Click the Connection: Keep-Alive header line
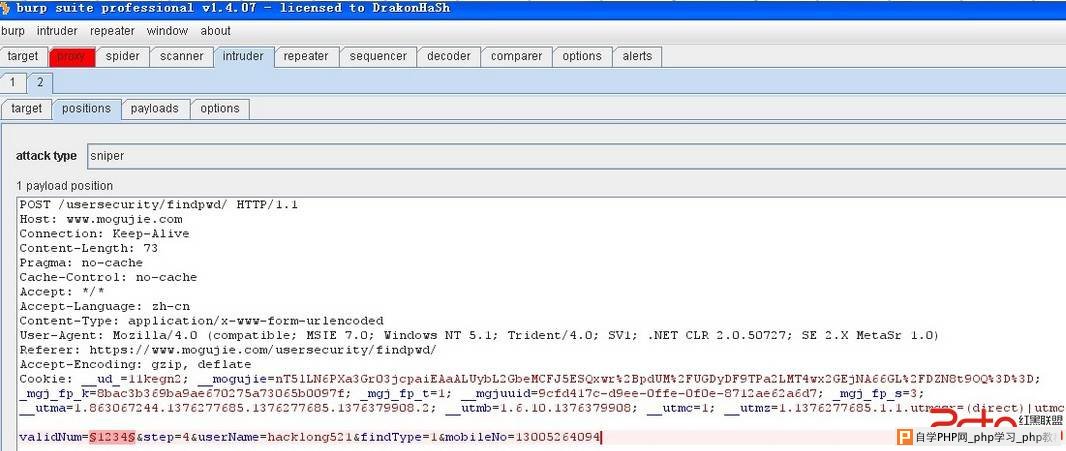1066x451 pixels. tap(104, 233)
